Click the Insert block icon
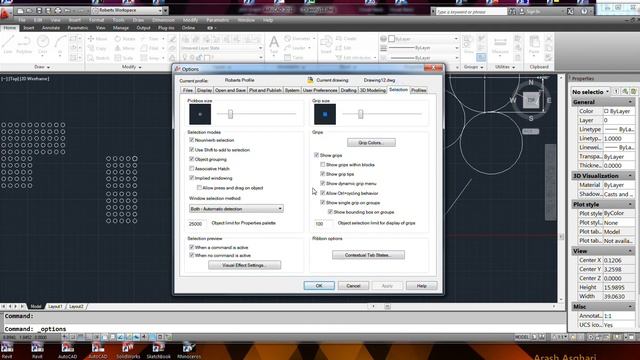Viewport: 640px width, 360px height. pyautogui.click(x=326, y=44)
